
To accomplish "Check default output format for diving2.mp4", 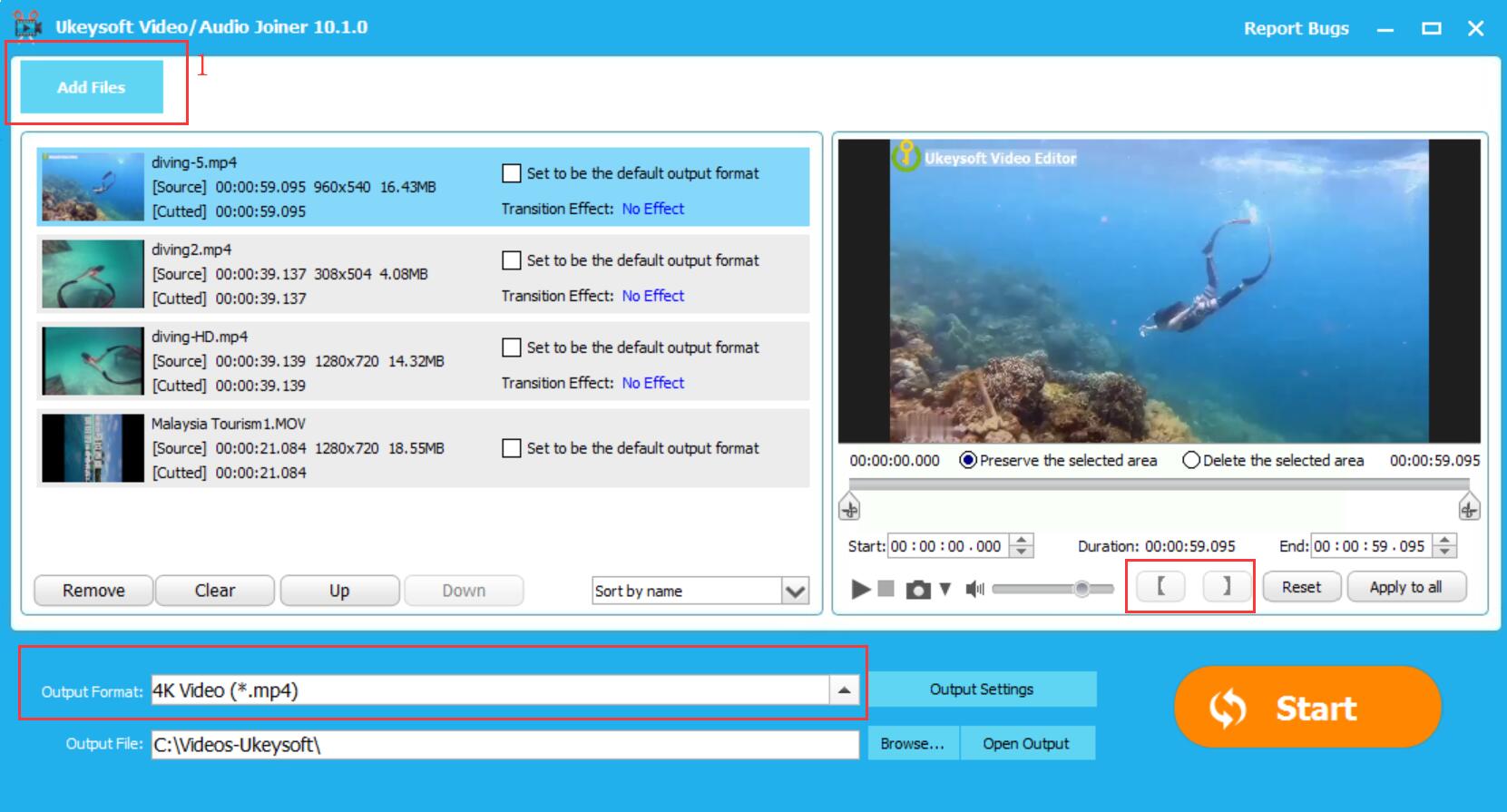I will tap(512, 260).
